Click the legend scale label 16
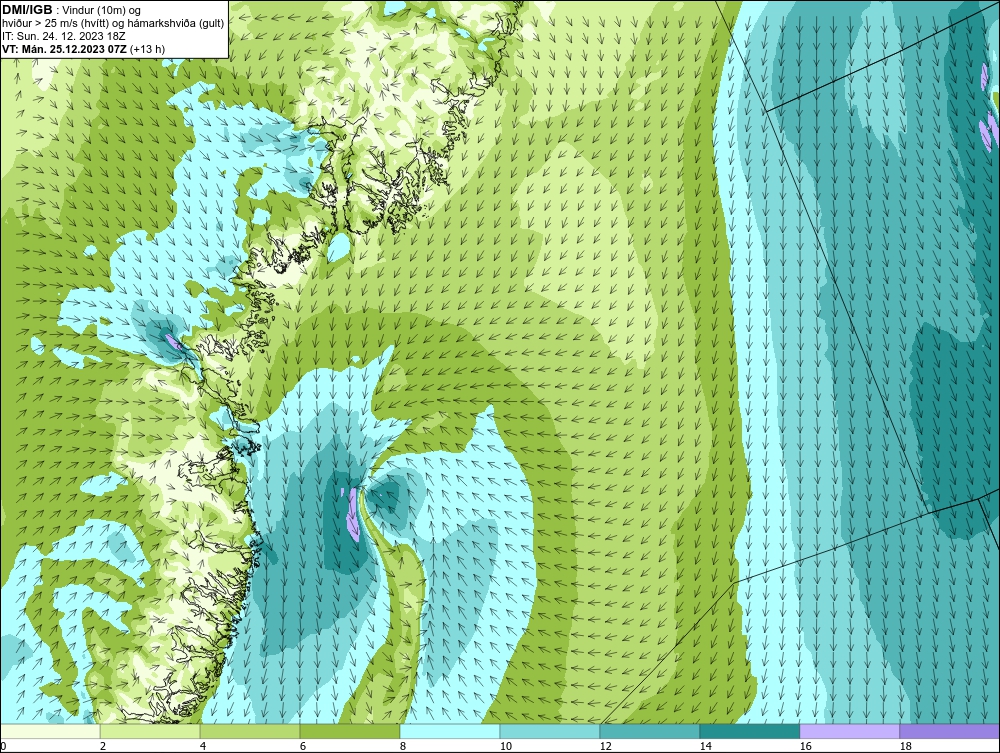The width and height of the screenshot is (1000, 753). click(805, 746)
